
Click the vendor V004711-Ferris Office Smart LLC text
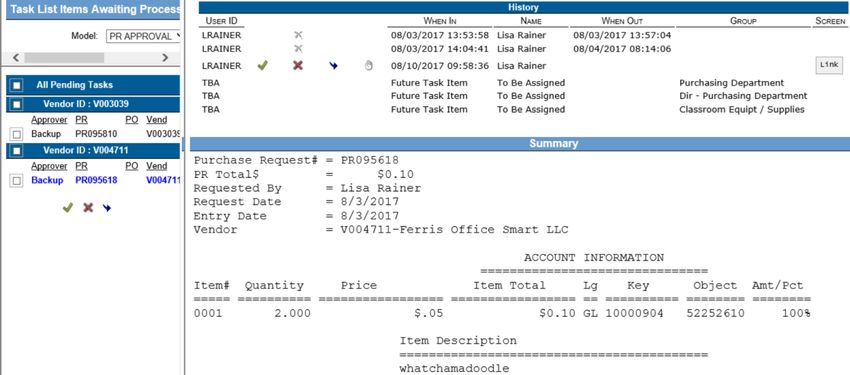tap(454, 230)
